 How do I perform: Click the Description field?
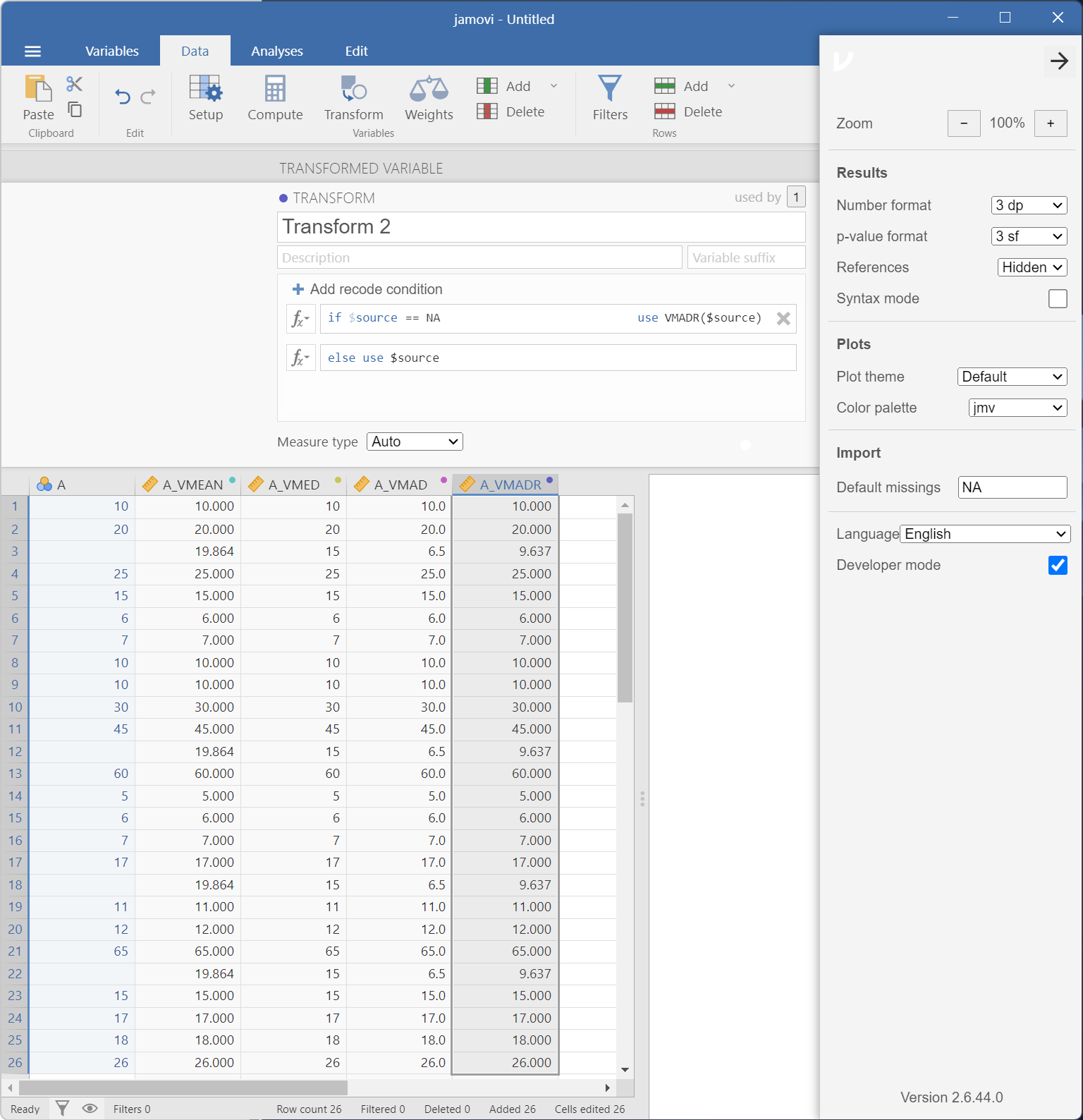tap(479, 257)
